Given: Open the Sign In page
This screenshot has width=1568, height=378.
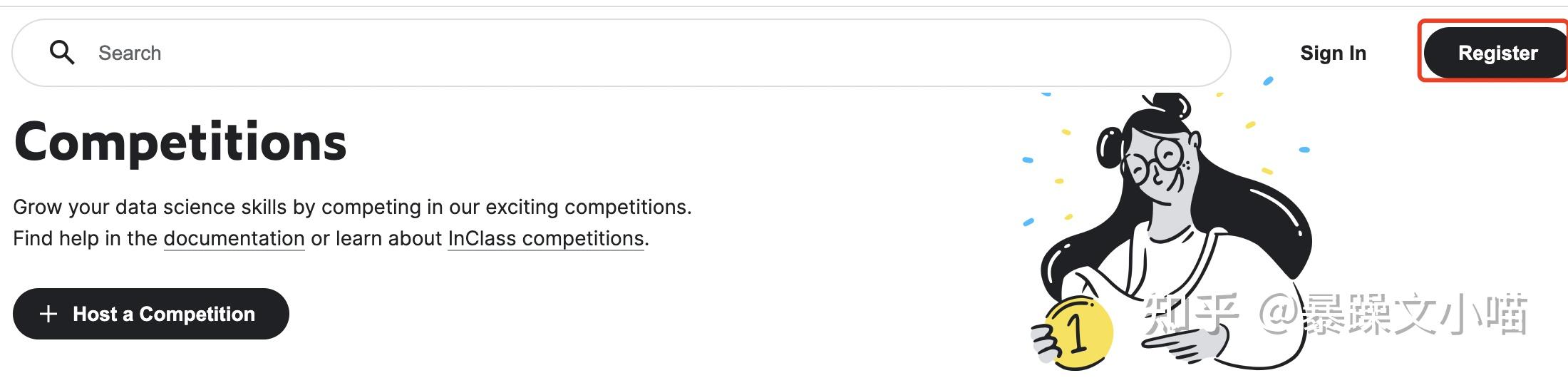Looking at the screenshot, I should pos(1333,53).
